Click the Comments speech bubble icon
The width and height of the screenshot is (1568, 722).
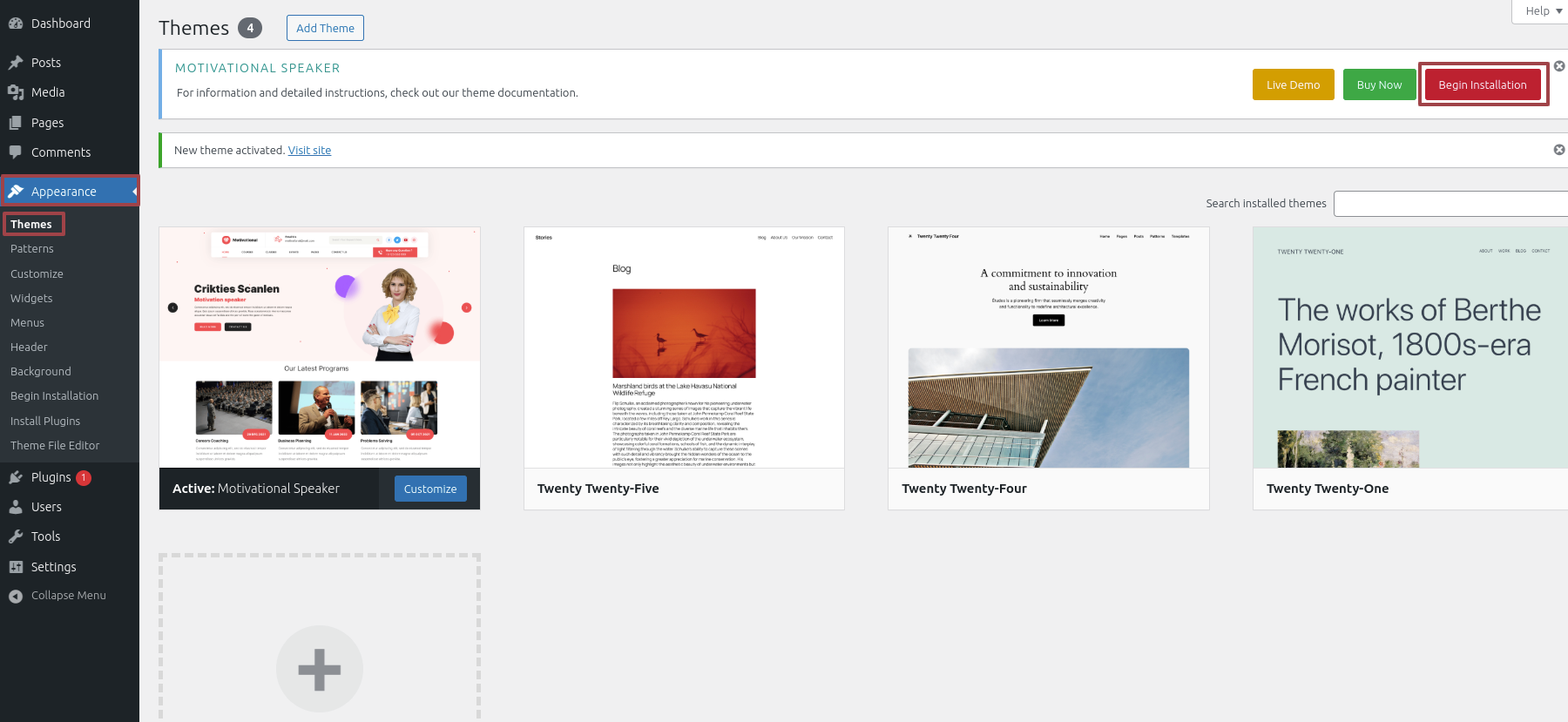[x=16, y=152]
